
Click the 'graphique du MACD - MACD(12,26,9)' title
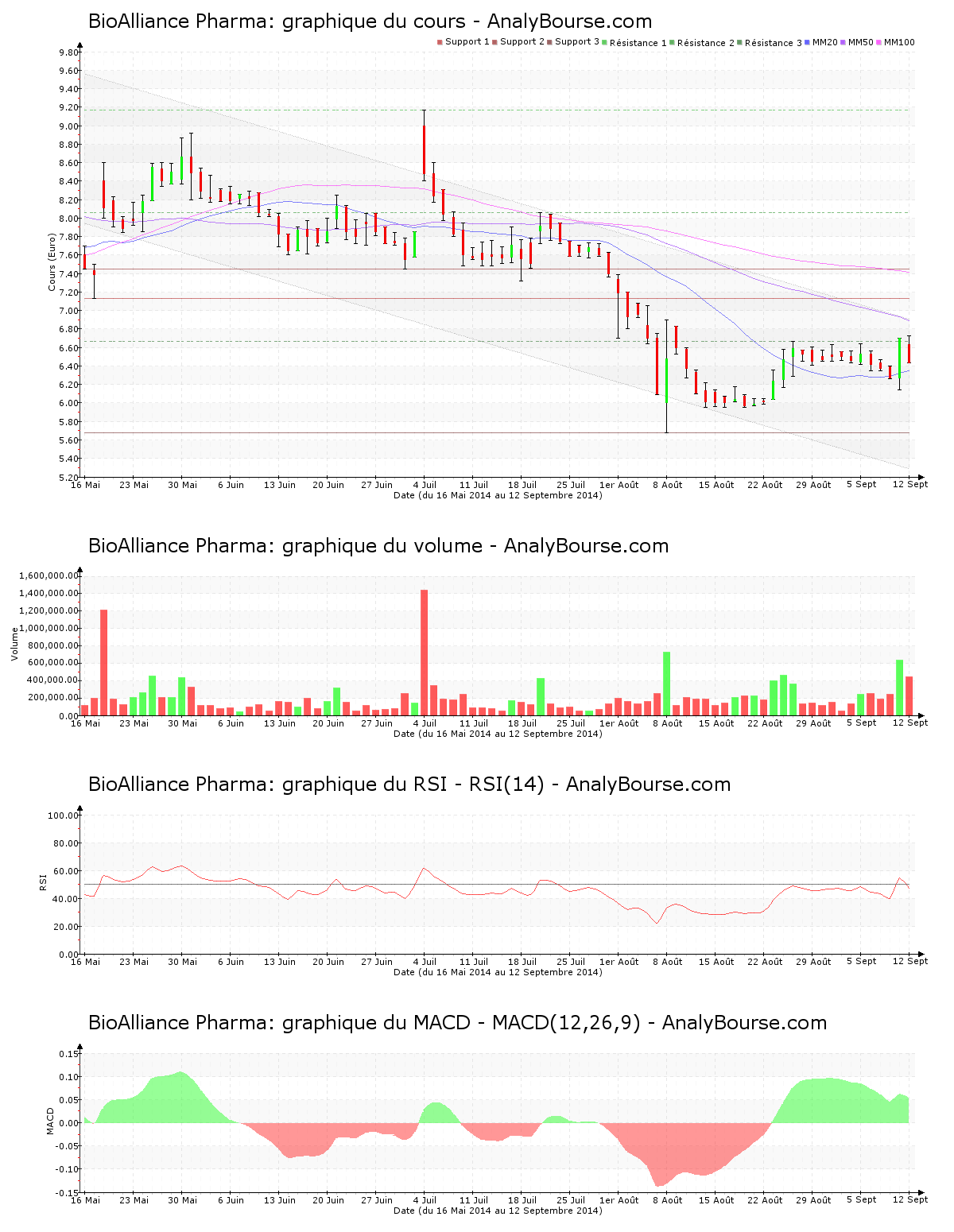click(x=457, y=1023)
